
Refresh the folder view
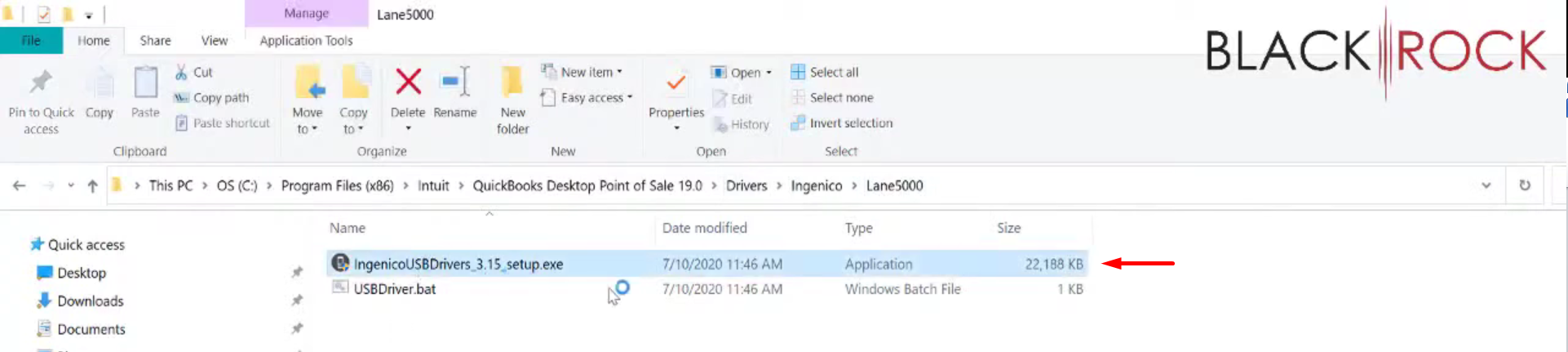(x=1525, y=185)
